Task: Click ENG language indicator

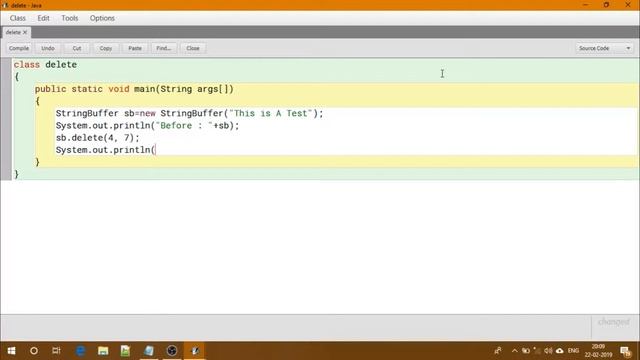Action: point(573,351)
